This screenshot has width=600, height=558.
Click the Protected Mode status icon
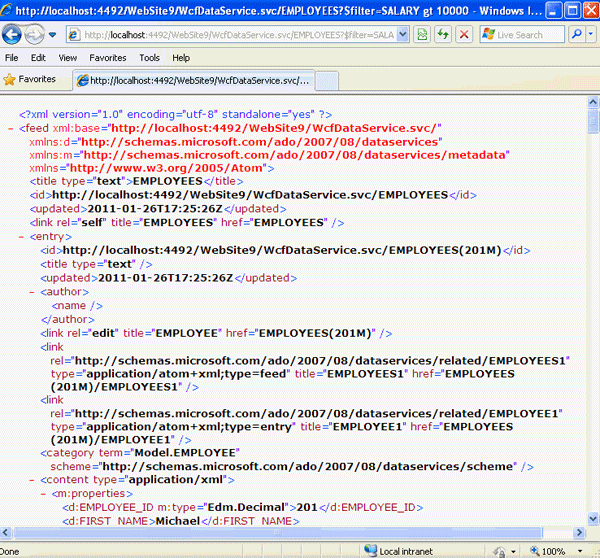(x=499, y=551)
